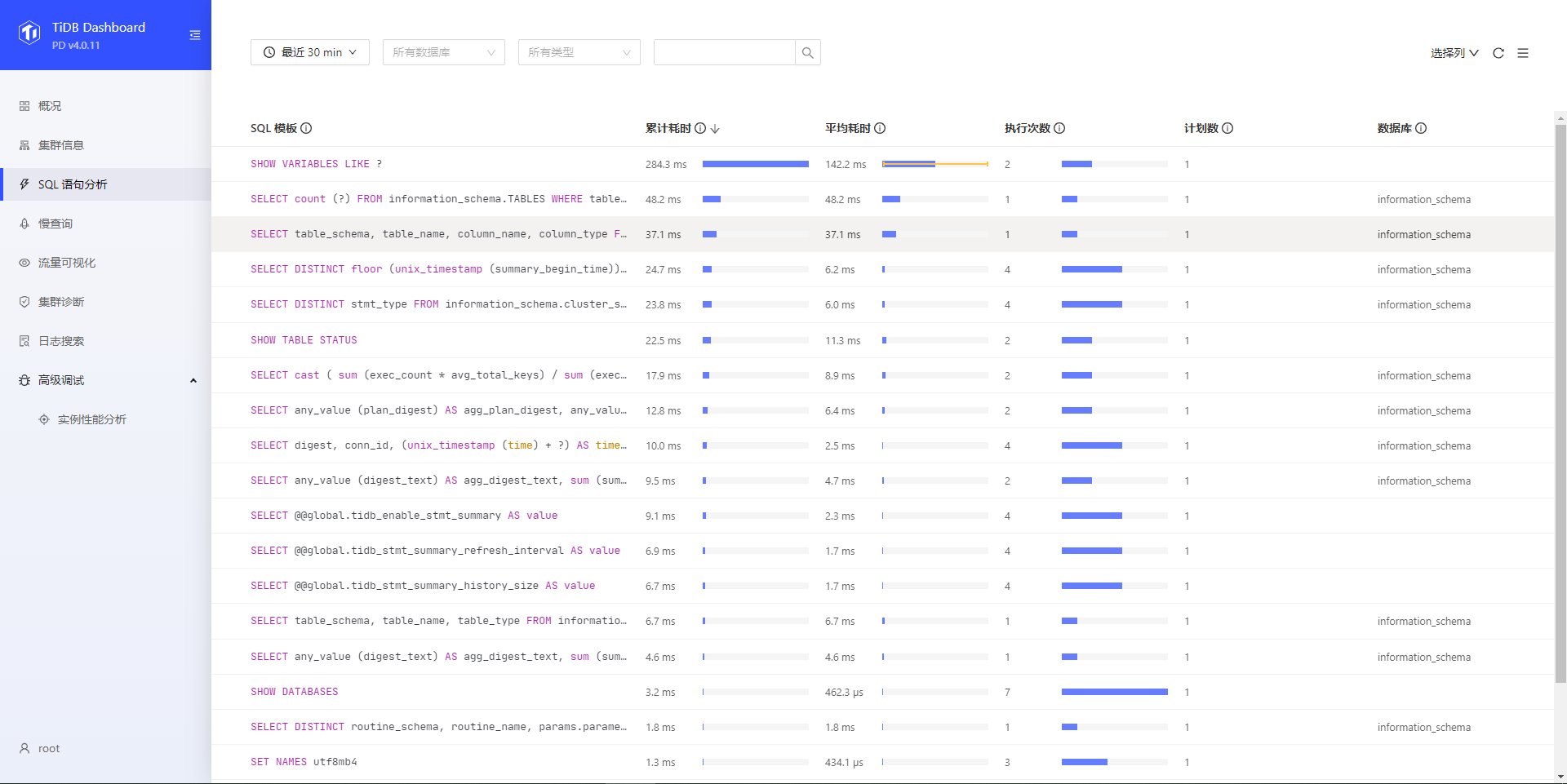Viewport: 1567px width, 784px height.
Task: Click the info icon beside 数据库
Action: pos(1421,128)
